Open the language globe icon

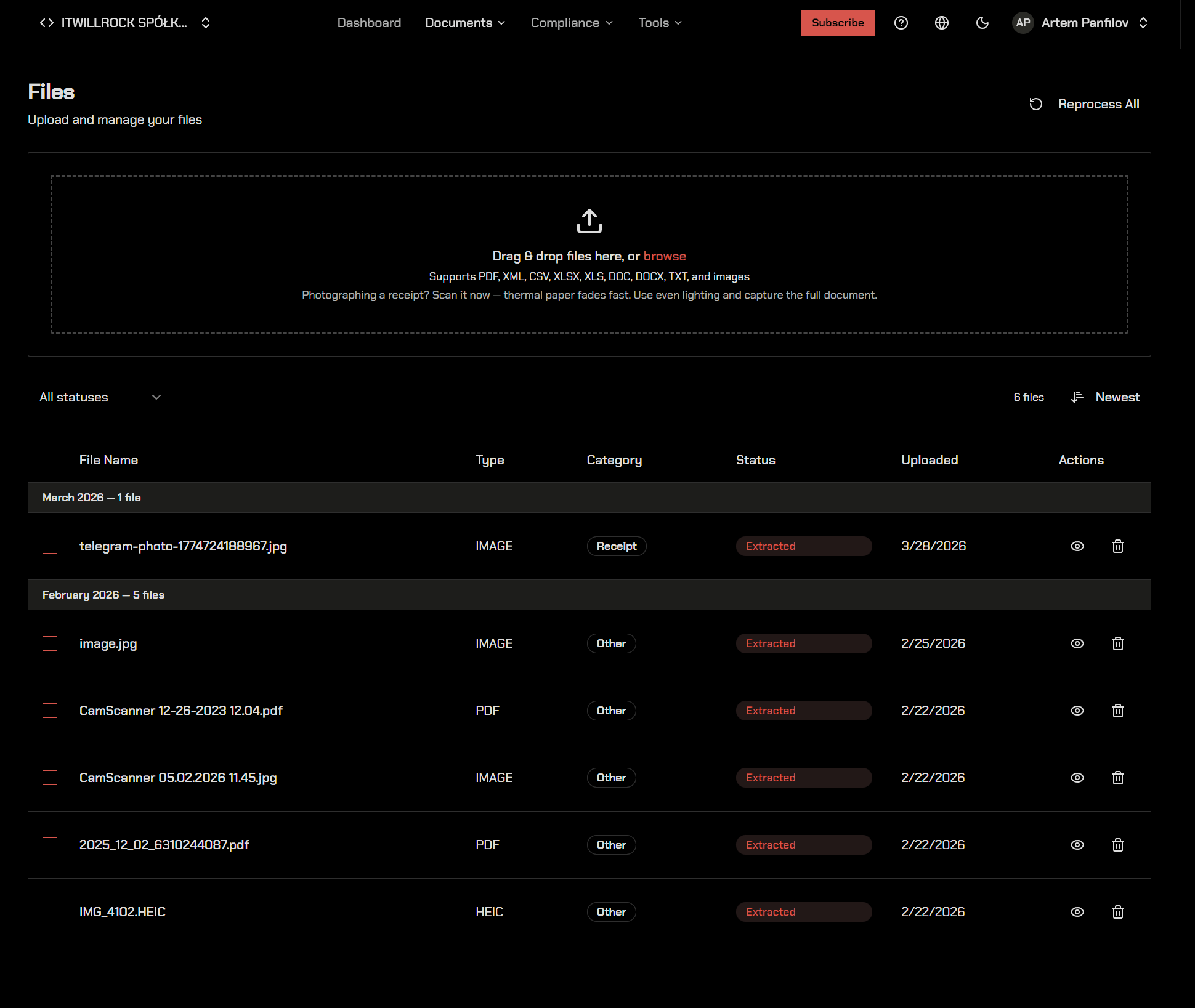(941, 23)
